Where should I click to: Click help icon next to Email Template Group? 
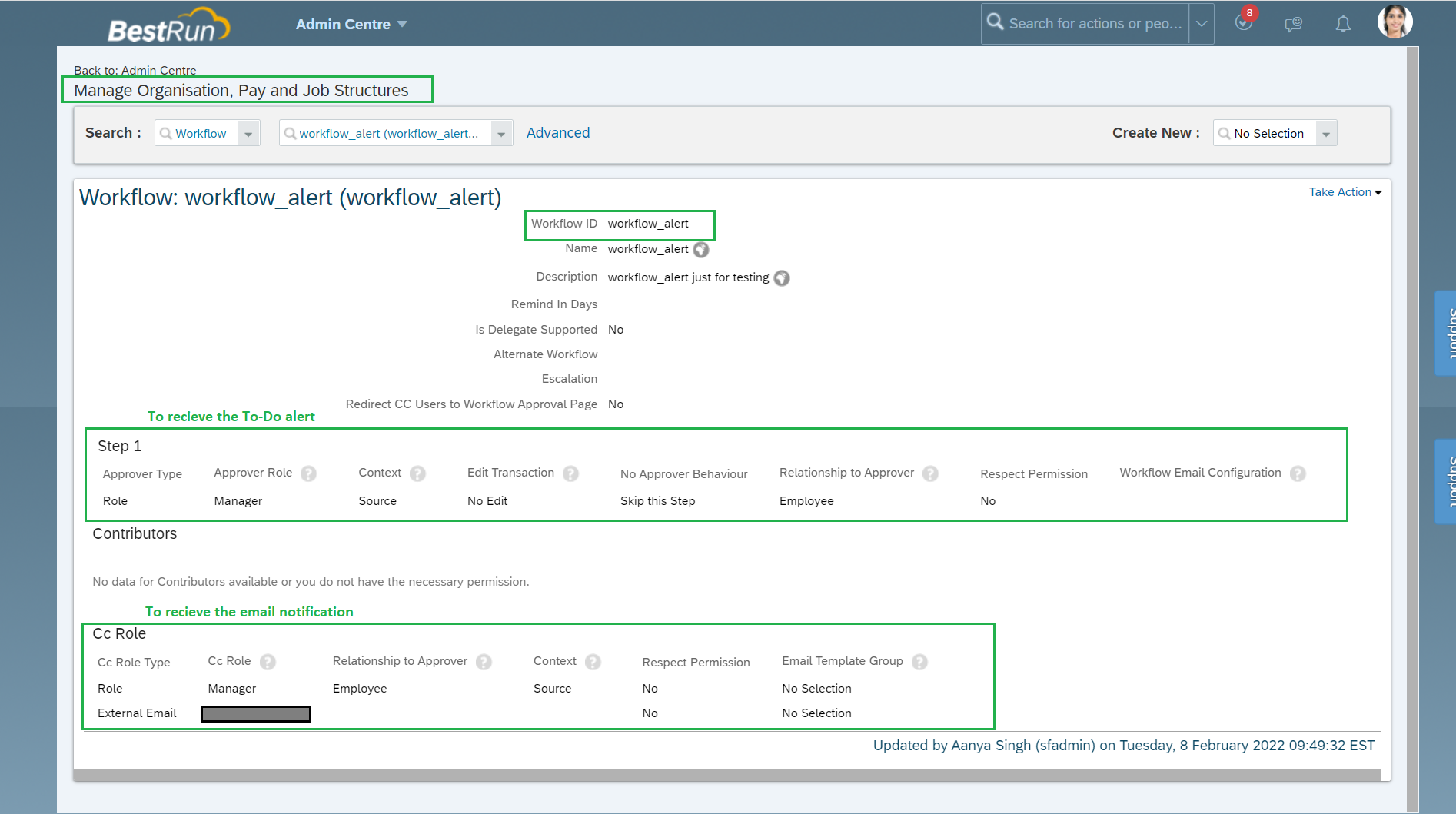(x=919, y=662)
